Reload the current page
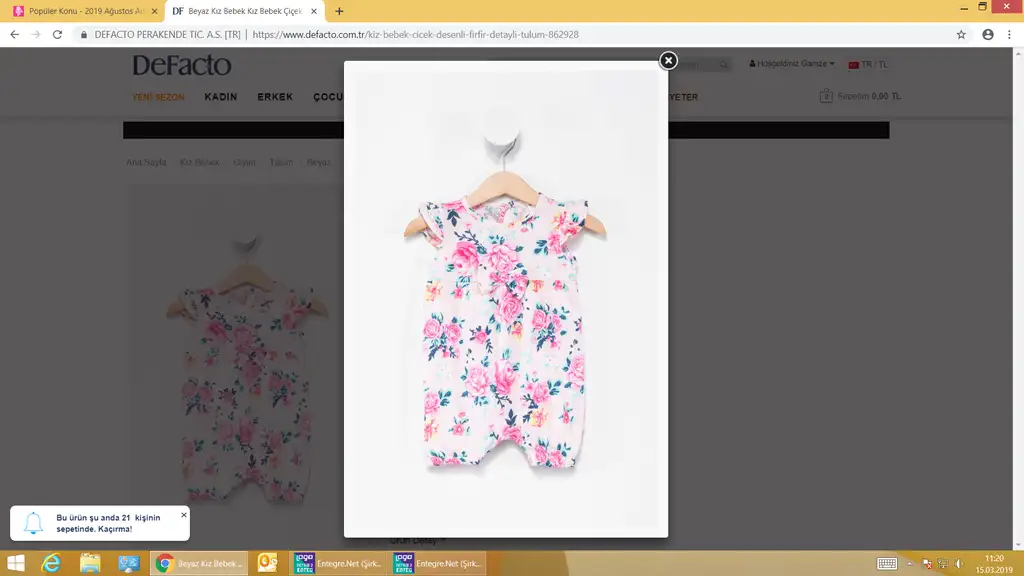1024x576 pixels. coord(57,35)
